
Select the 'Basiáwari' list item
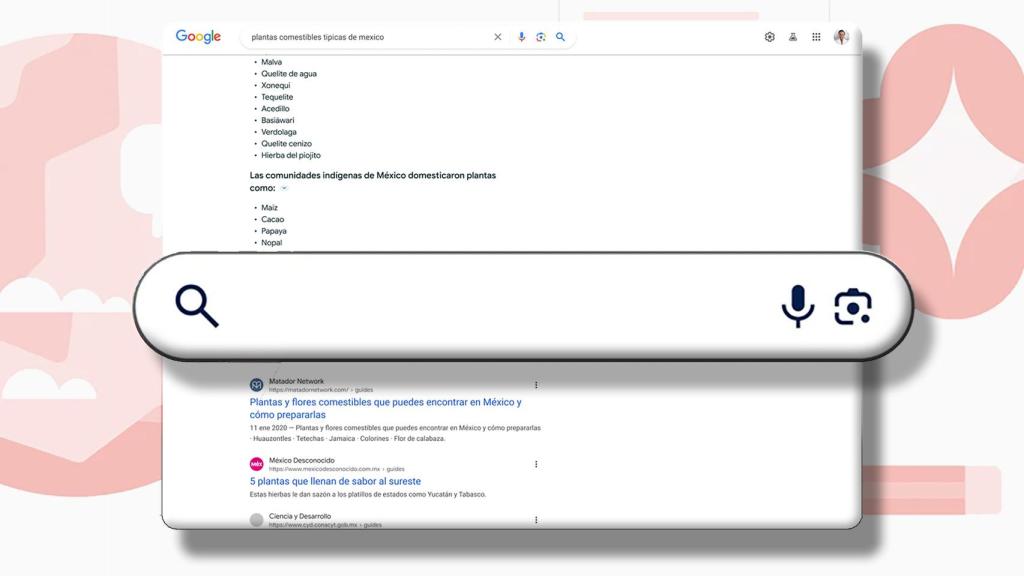pos(278,121)
